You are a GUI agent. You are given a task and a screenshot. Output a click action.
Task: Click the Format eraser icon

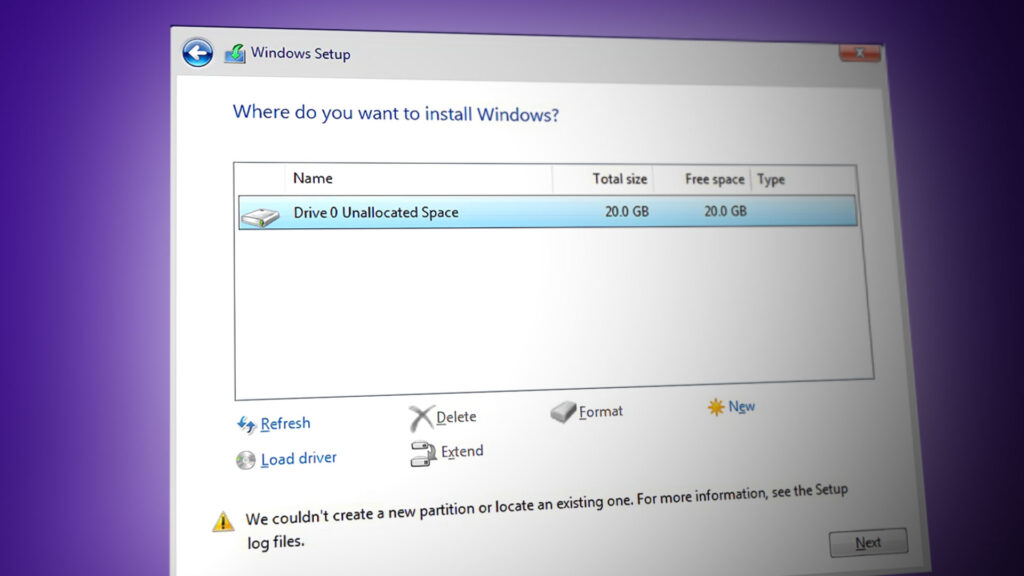pos(563,411)
